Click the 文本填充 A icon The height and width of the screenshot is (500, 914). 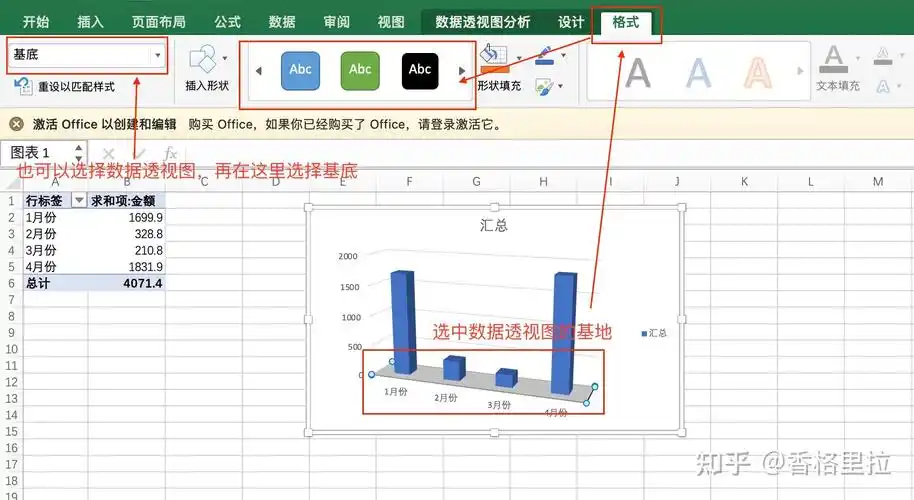(834, 59)
